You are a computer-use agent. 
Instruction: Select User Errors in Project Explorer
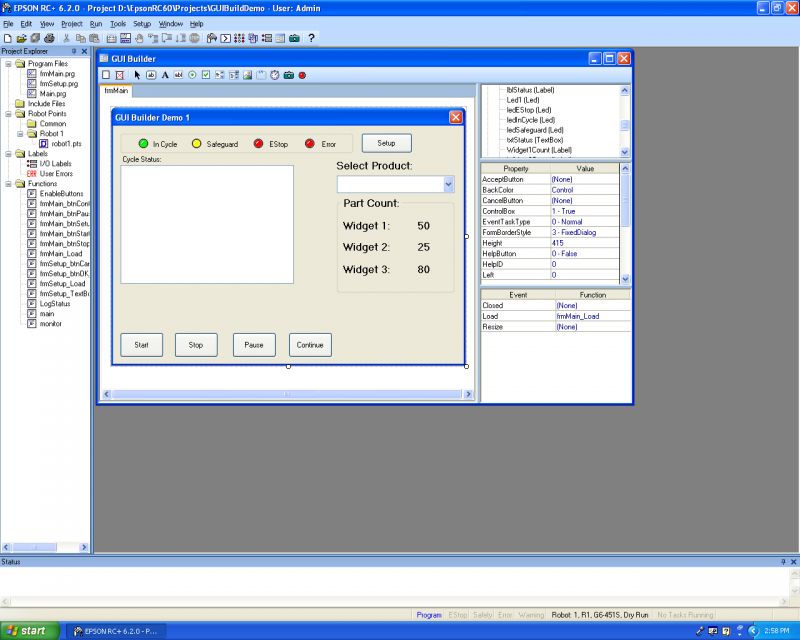tap(56, 174)
